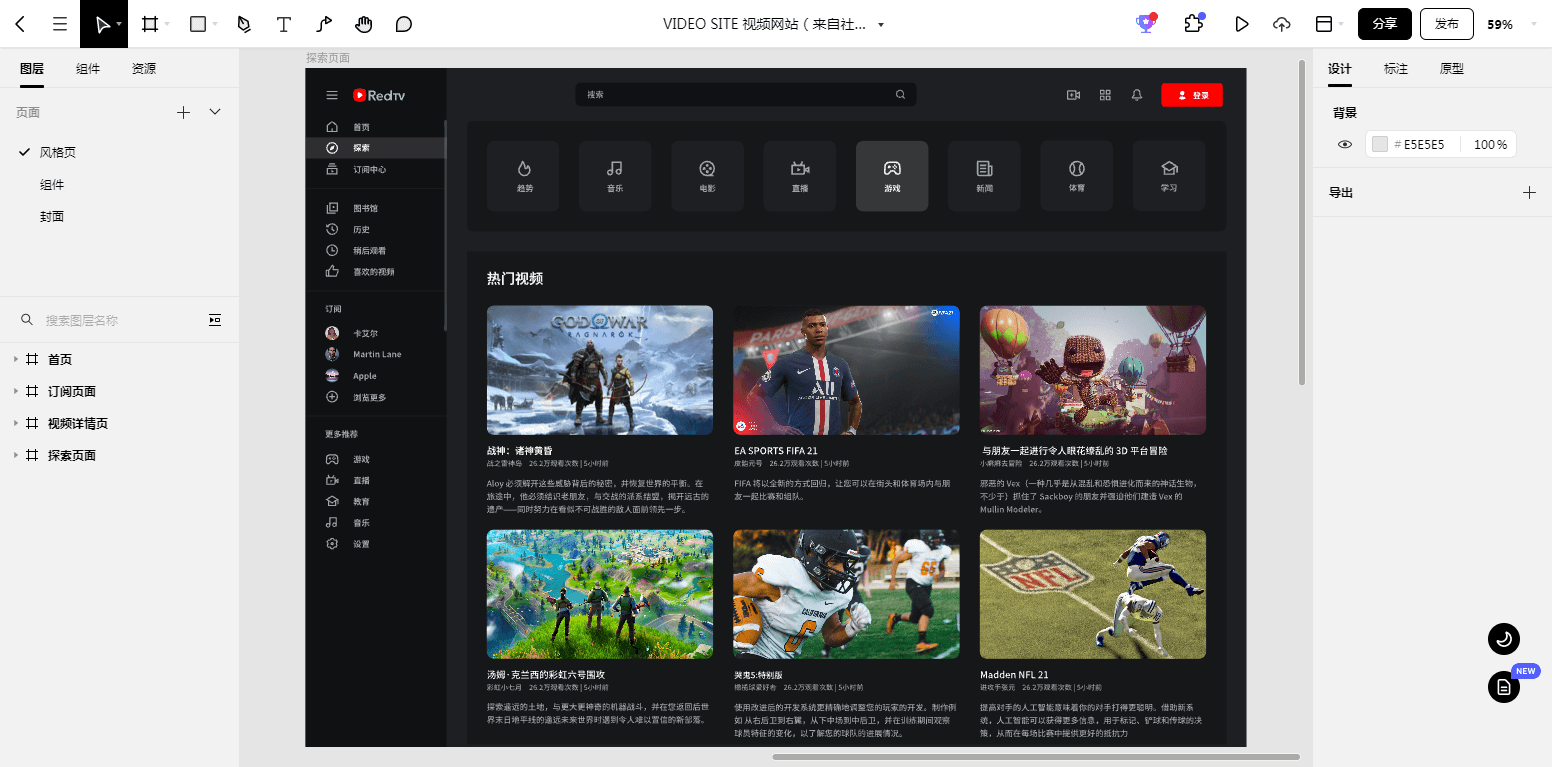
Task: Click the 分享 button
Action: click(x=1384, y=24)
